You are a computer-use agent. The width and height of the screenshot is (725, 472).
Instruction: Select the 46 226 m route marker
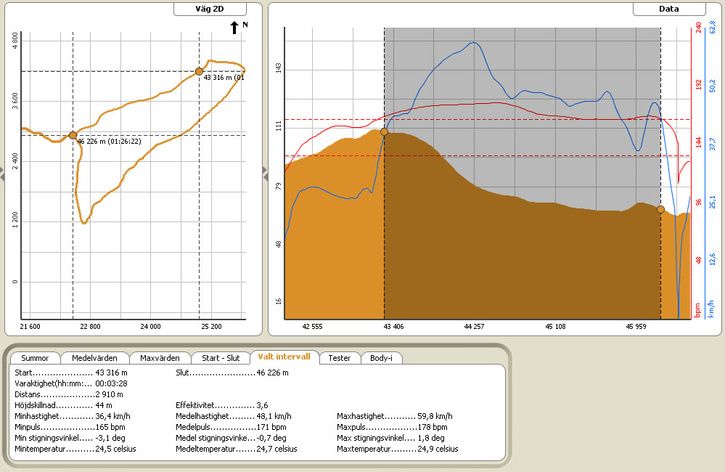[x=73, y=135]
